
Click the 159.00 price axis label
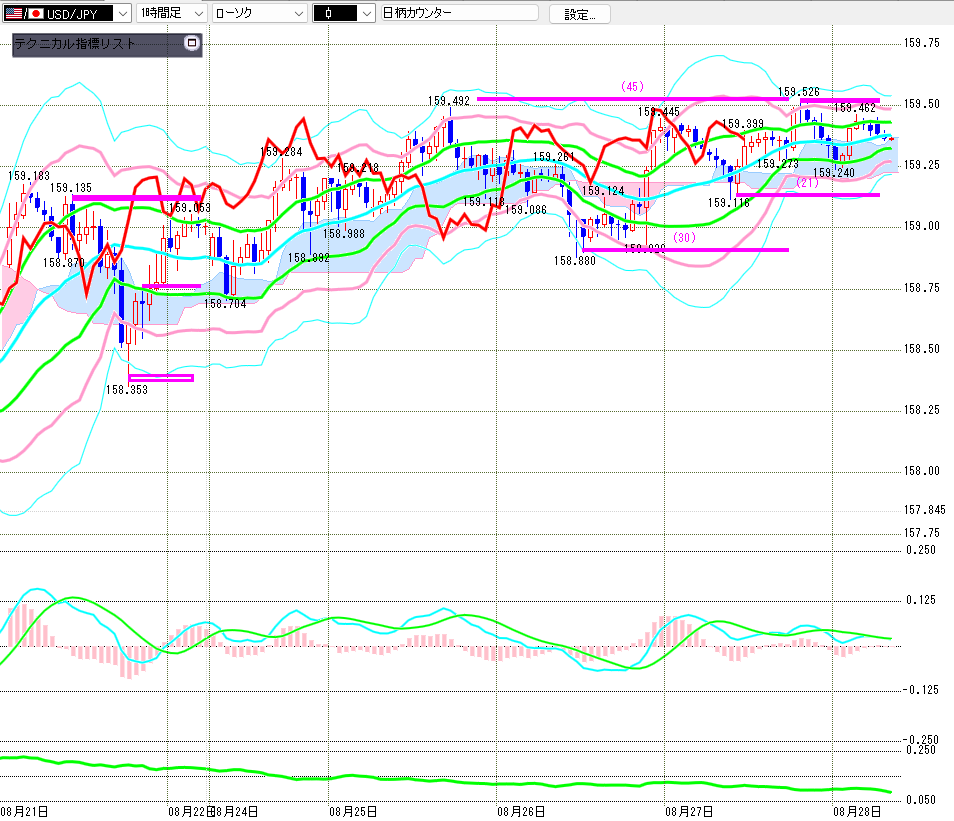tap(921, 226)
